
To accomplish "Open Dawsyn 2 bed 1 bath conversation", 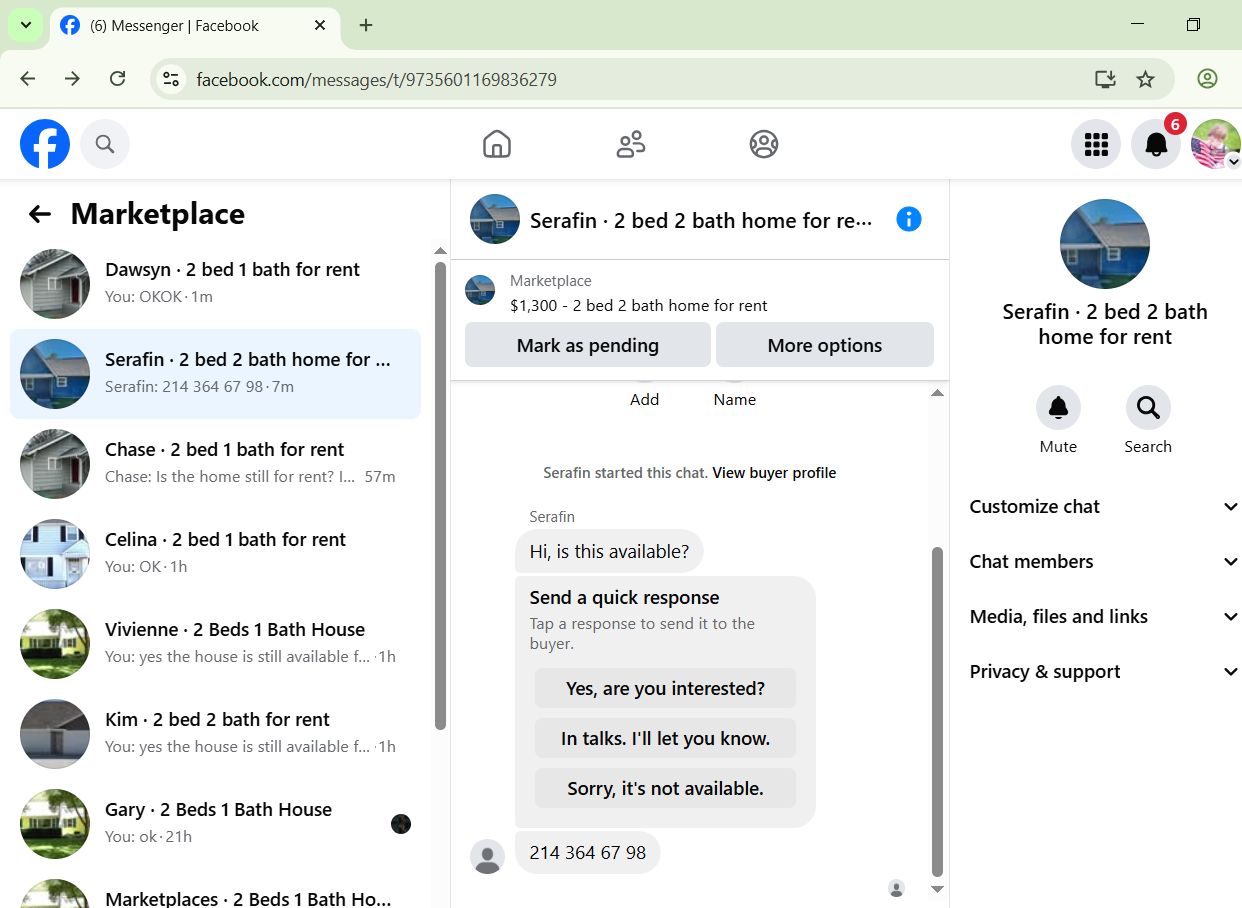I will 215,284.
